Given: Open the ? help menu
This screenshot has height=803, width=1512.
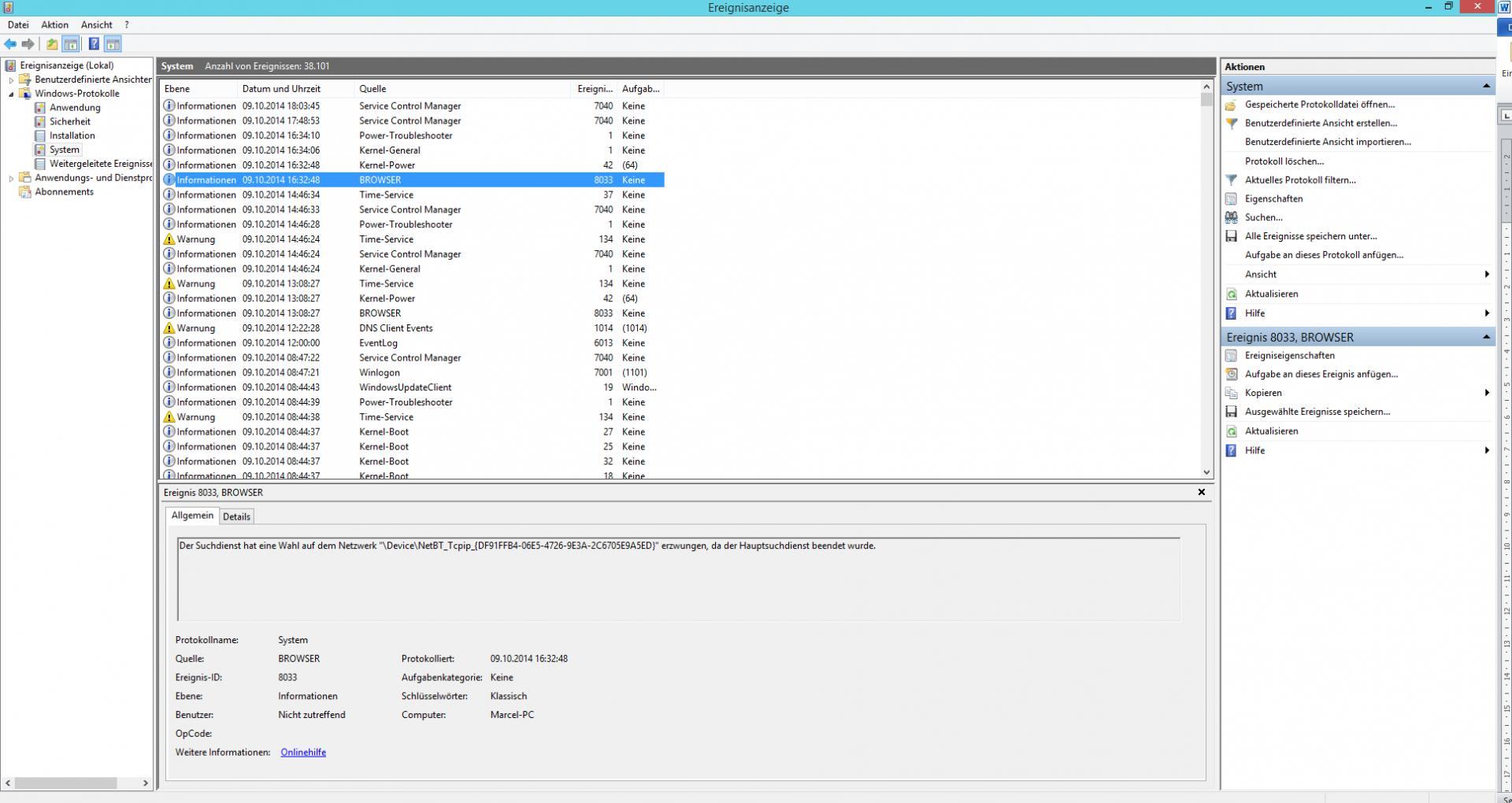Looking at the screenshot, I should tap(127, 25).
